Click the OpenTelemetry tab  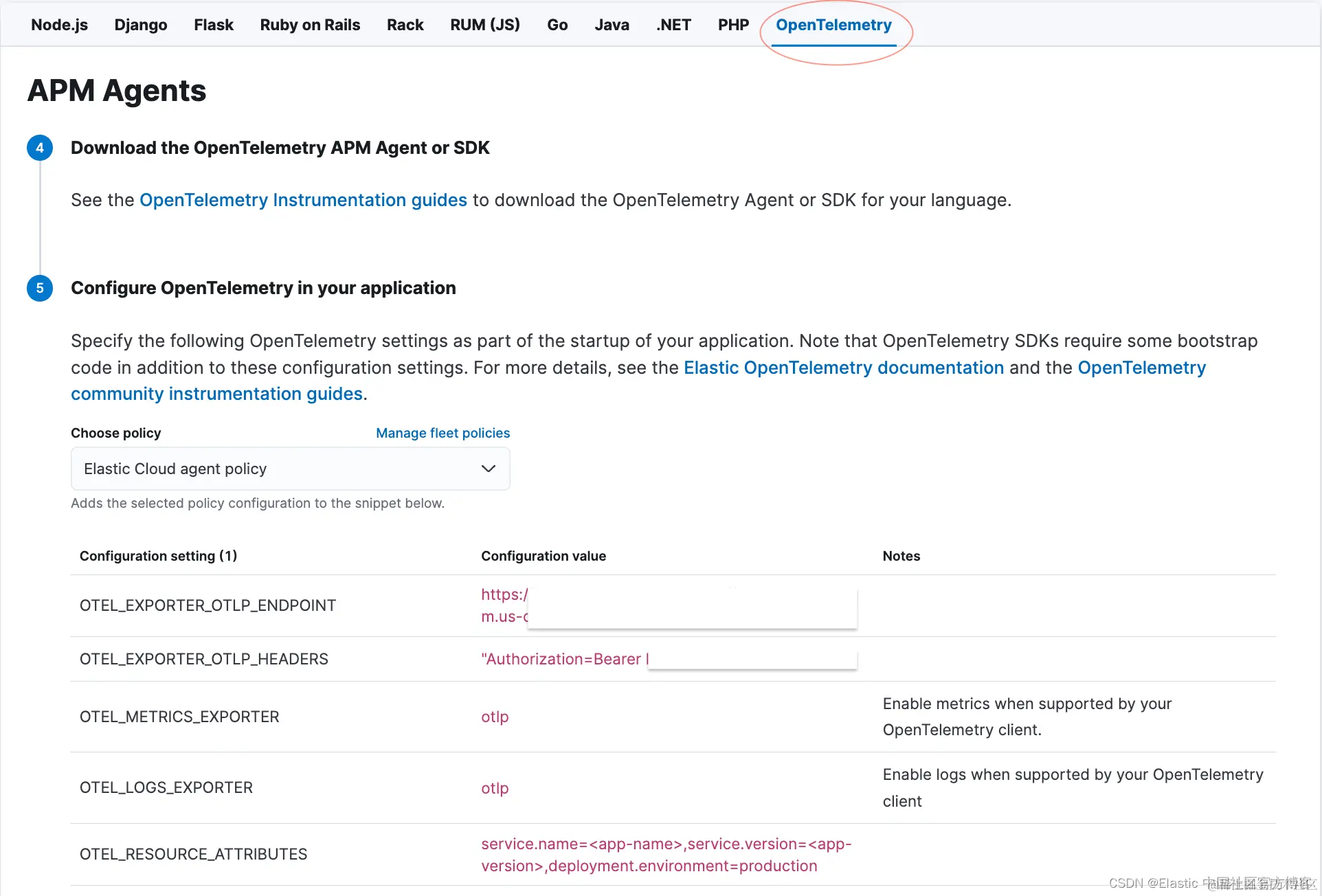click(833, 25)
